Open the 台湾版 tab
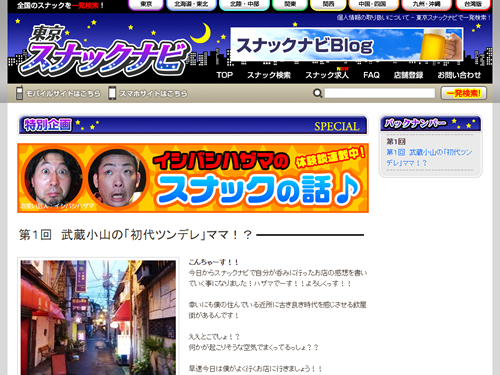The height and width of the screenshot is (375, 500). point(473,4)
